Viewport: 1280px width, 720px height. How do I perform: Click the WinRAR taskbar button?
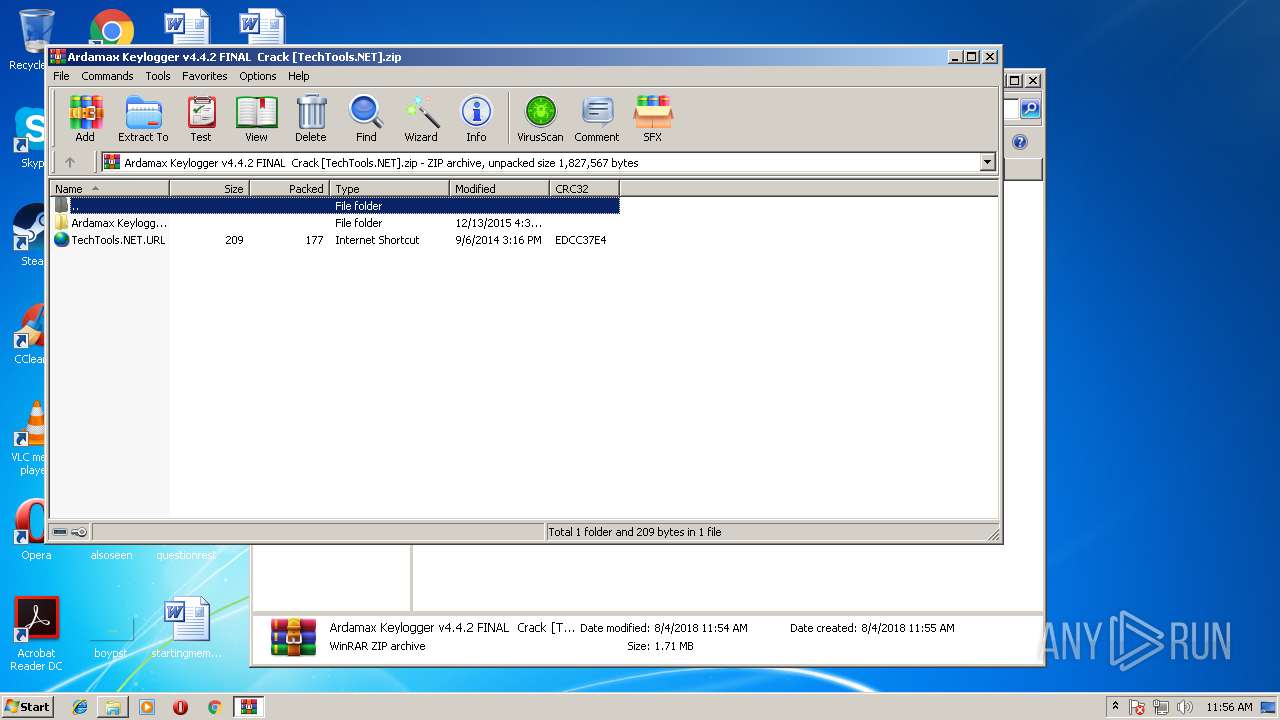tap(248, 707)
